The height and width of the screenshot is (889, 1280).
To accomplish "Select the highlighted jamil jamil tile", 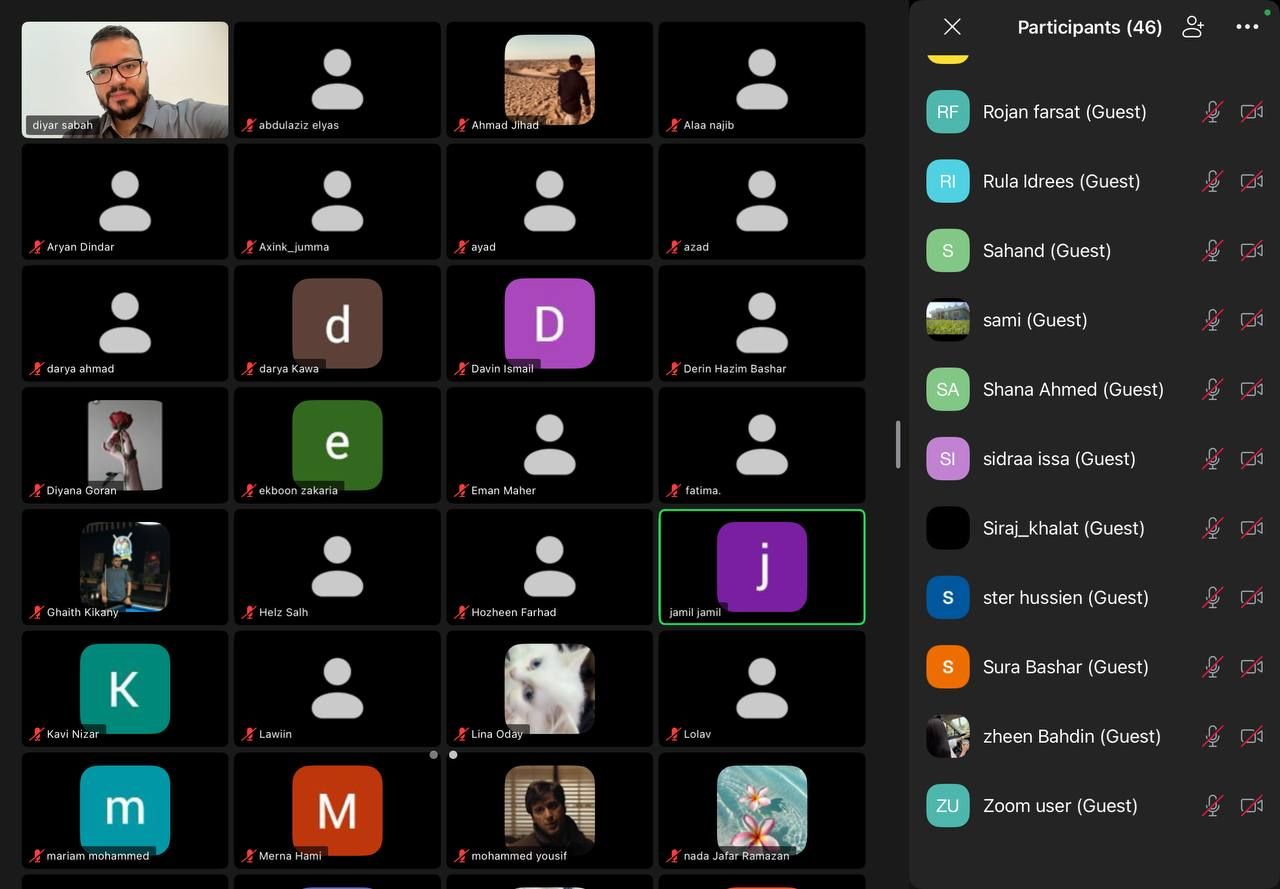I will coord(762,567).
